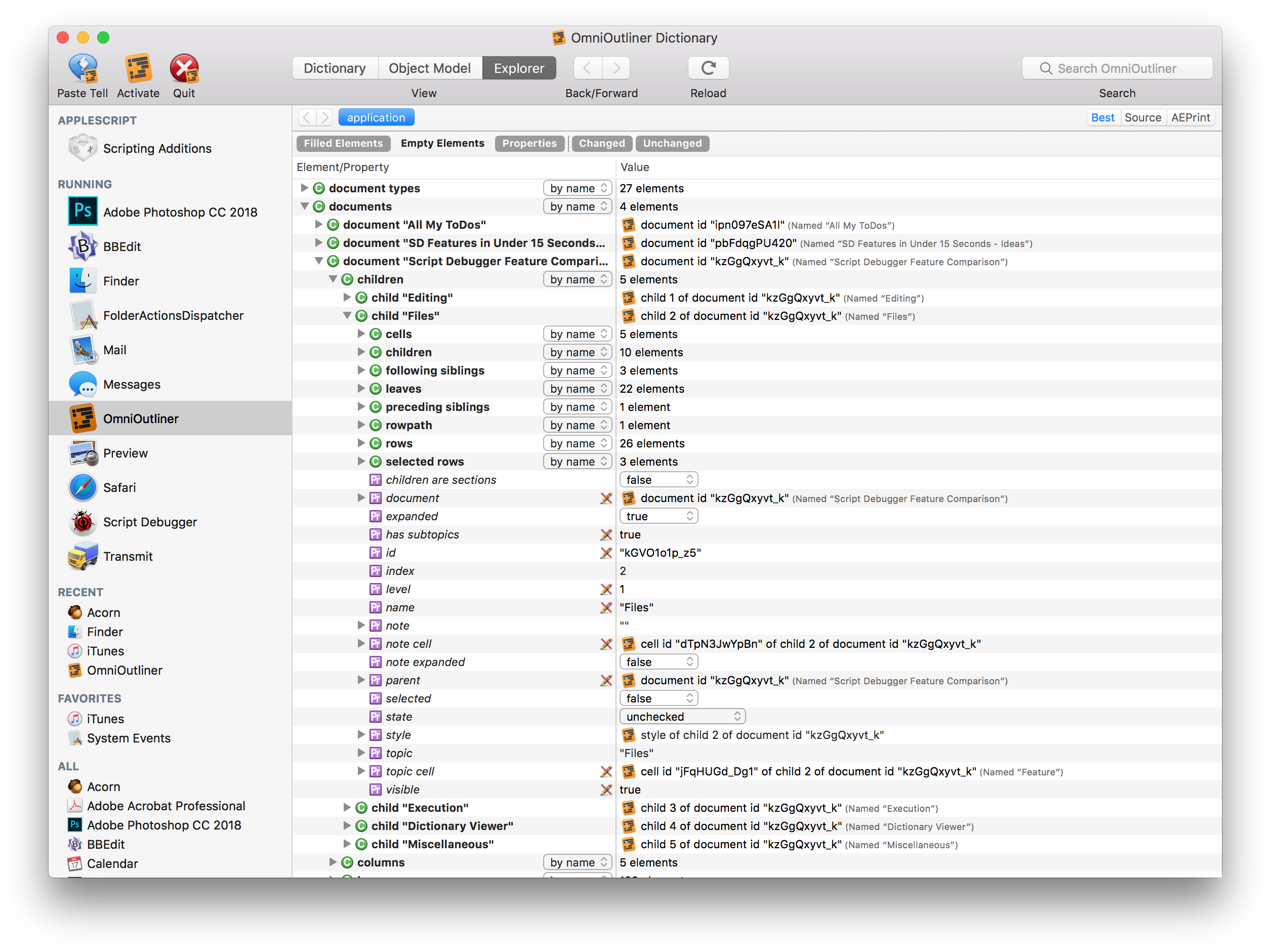Collapse the child "Files" disclosure triangle
Viewport: 1270px width, 952px height.
[x=347, y=315]
